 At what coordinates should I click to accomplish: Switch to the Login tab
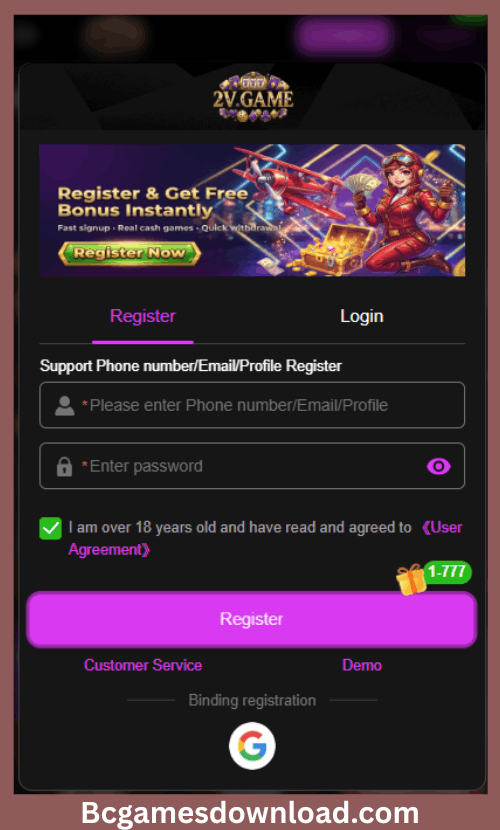(x=362, y=316)
